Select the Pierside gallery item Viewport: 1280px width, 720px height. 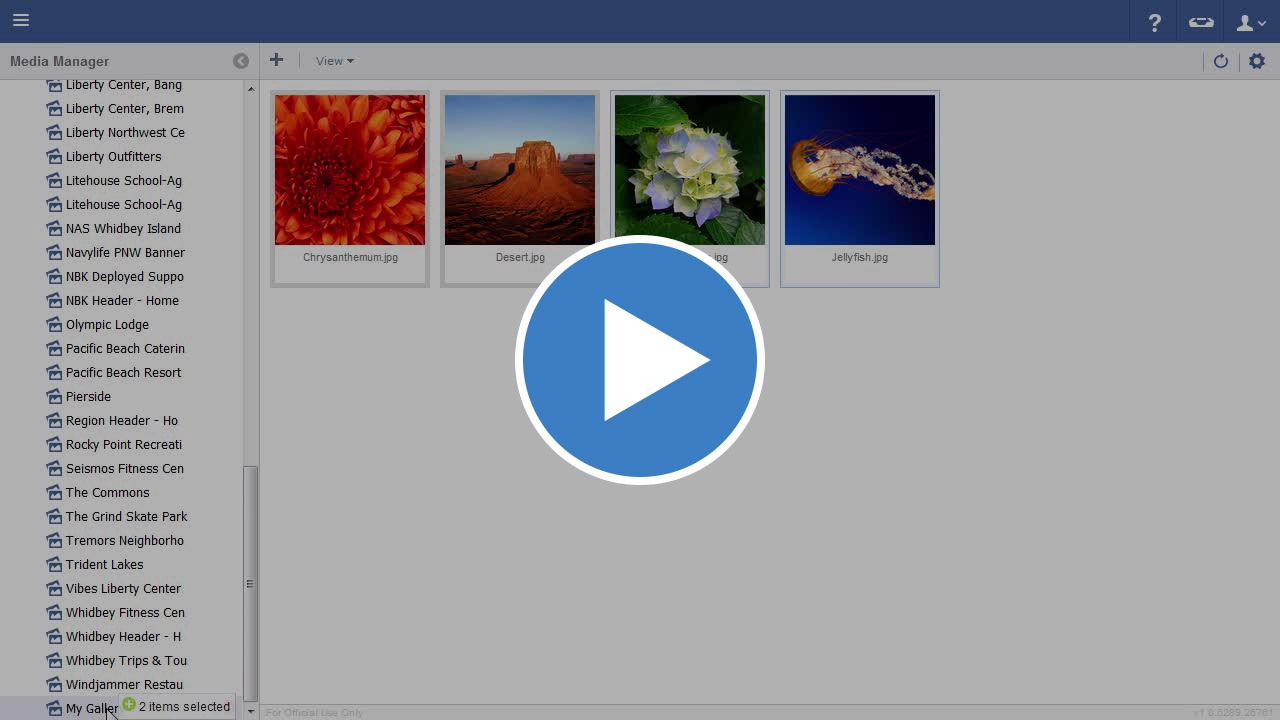[x=88, y=397]
